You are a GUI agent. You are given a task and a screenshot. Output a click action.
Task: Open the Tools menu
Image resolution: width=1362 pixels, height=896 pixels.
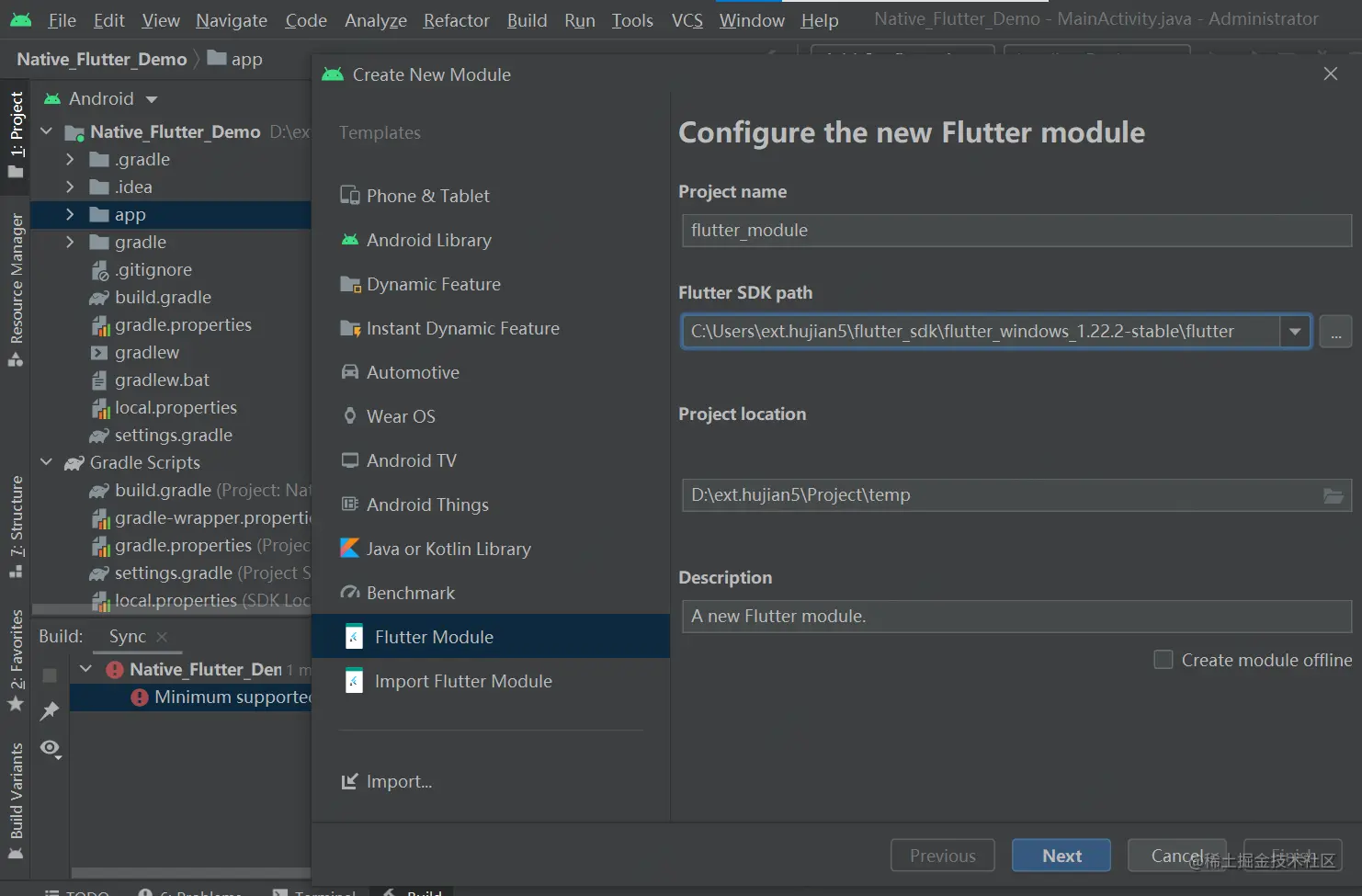point(632,20)
